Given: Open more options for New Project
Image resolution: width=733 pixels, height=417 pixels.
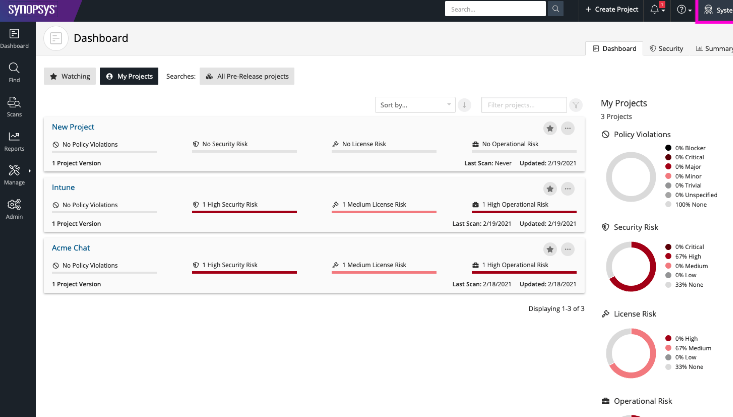Looking at the screenshot, I should pyautogui.click(x=568, y=128).
